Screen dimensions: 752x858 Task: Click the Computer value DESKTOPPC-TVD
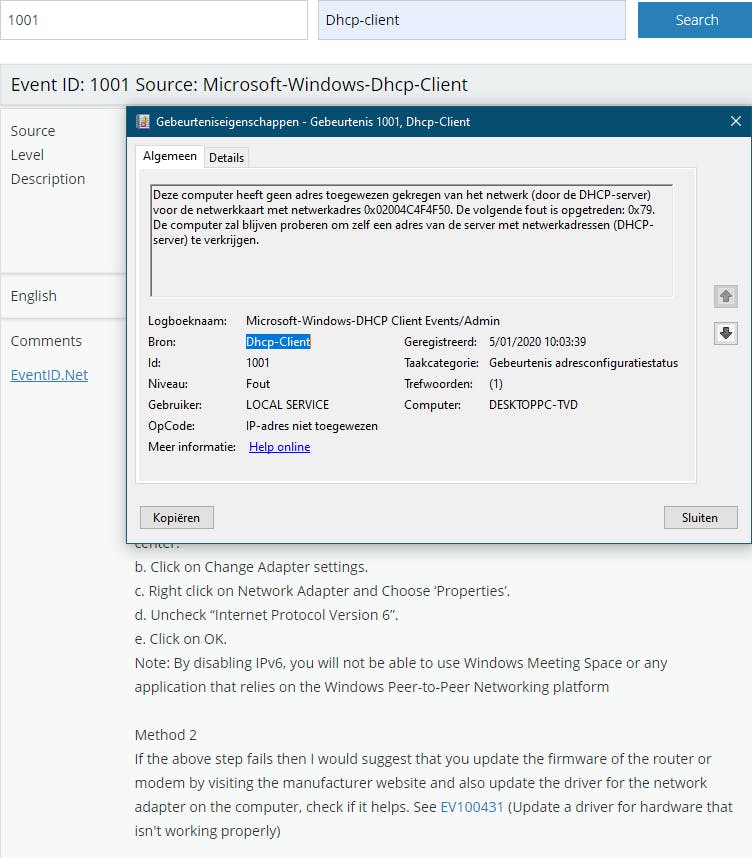click(533, 405)
